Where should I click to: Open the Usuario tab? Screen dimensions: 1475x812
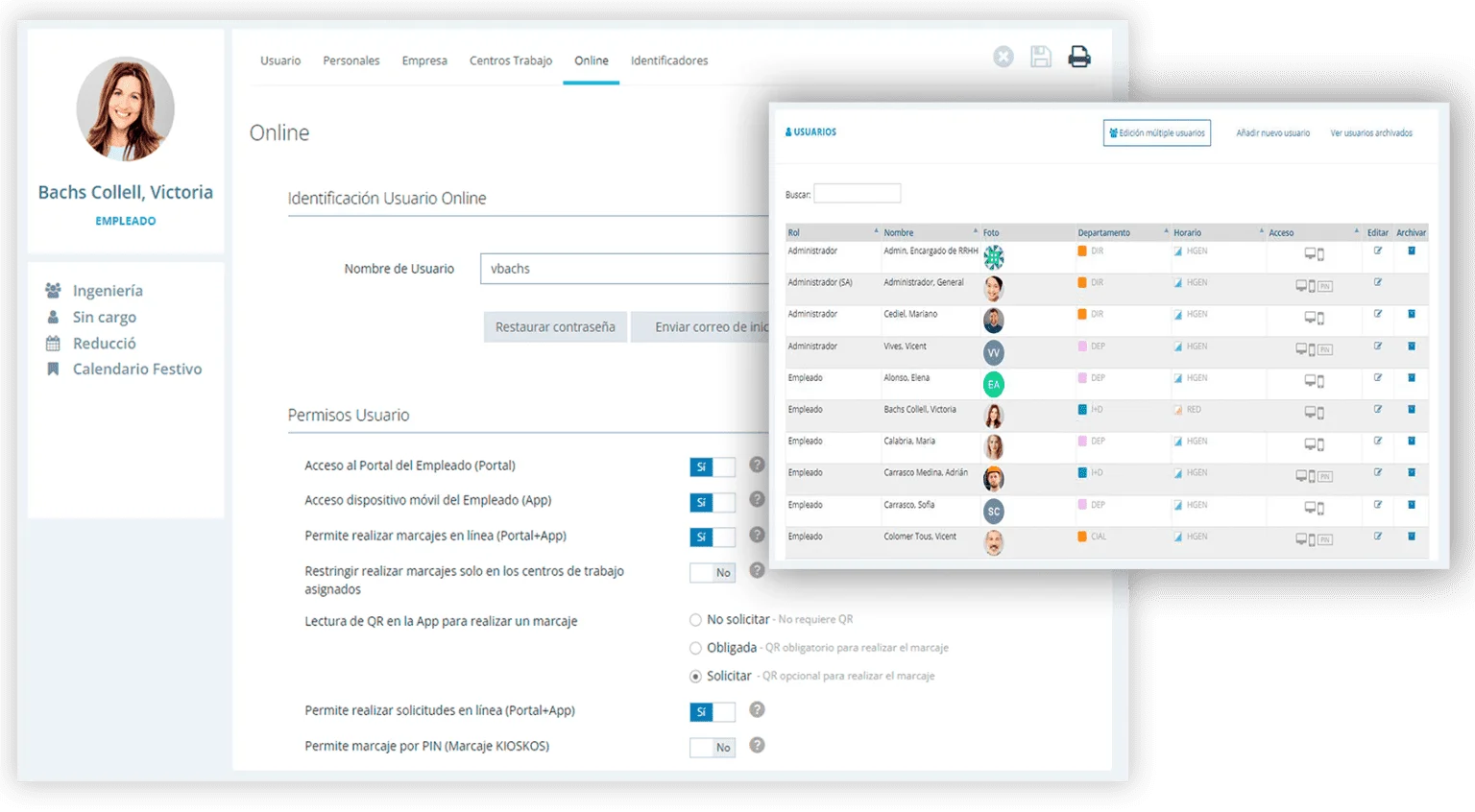coord(280,60)
